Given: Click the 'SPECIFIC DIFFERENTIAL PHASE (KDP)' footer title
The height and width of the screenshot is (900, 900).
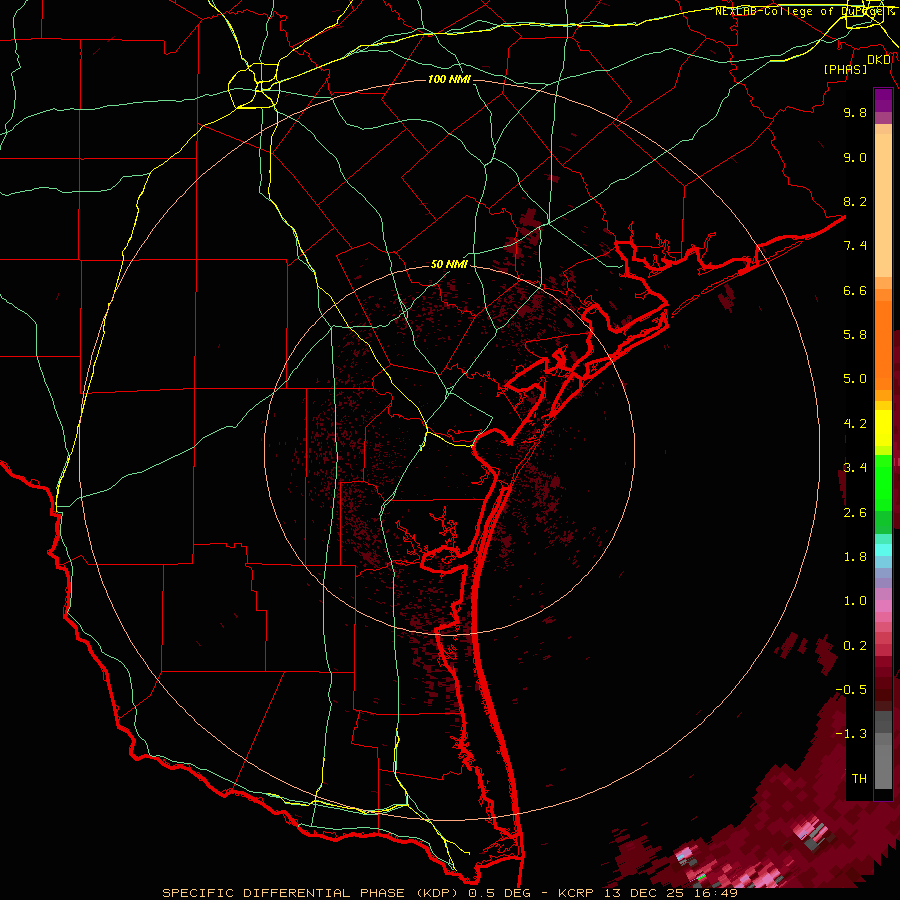Looking at the screenshot, I should click(x=313, y=893).
